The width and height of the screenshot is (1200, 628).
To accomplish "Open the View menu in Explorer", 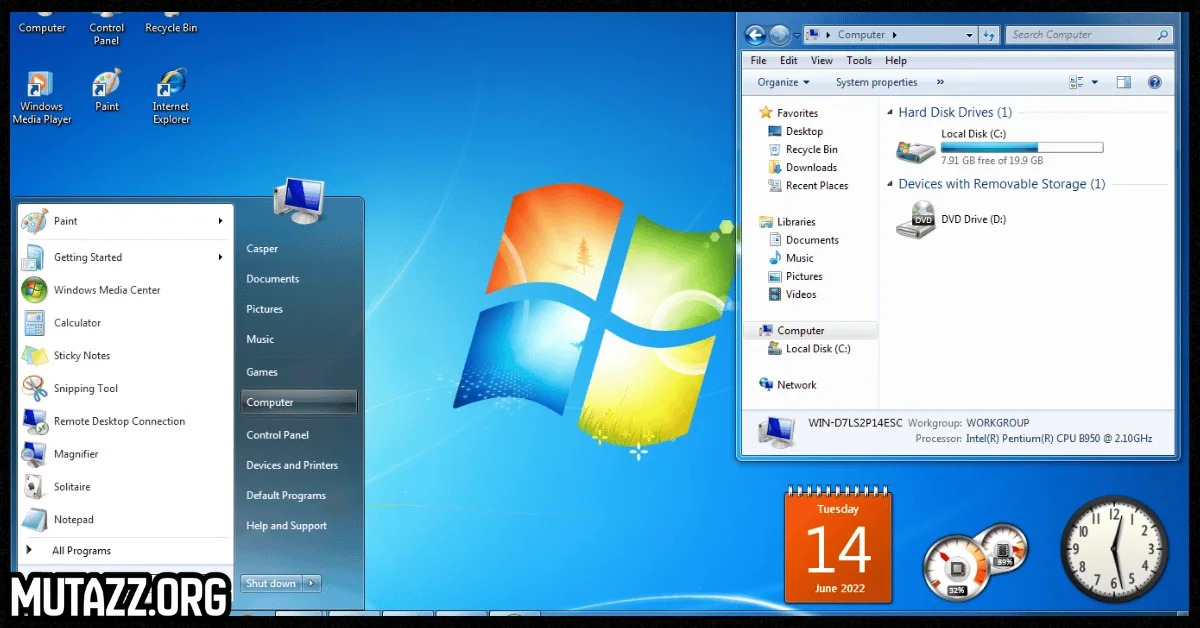I will [x=821, y=60].
